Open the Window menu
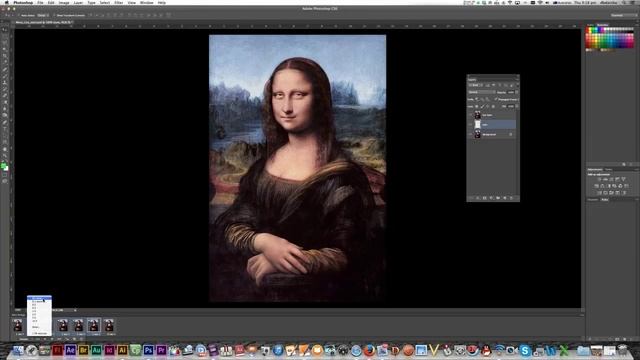640x360 pixels. pyautogui.click(x=147, y=2)
